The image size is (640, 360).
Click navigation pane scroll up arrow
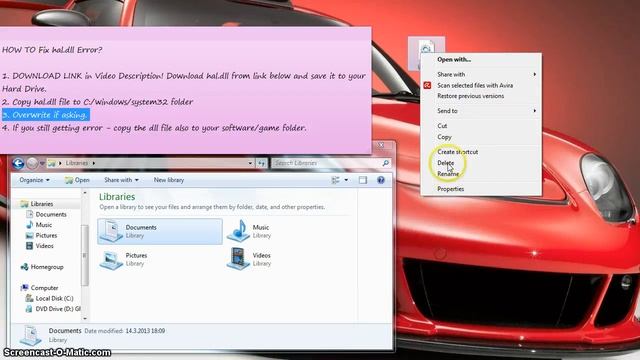tap(85, 193)
